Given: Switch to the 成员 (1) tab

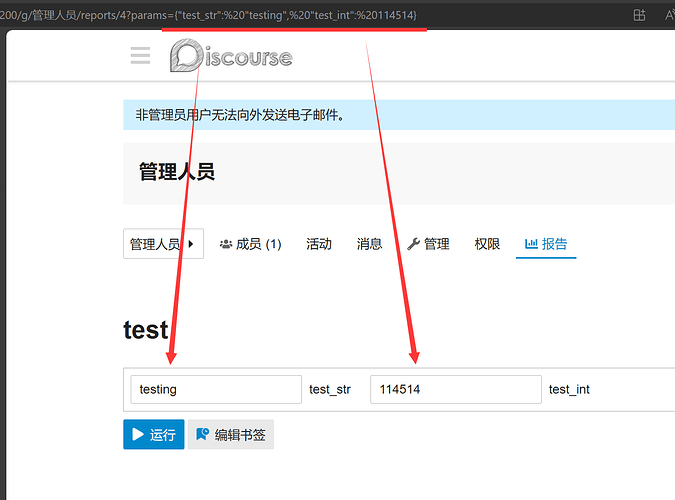Looking at the screenshot, I should pos(251,244).
